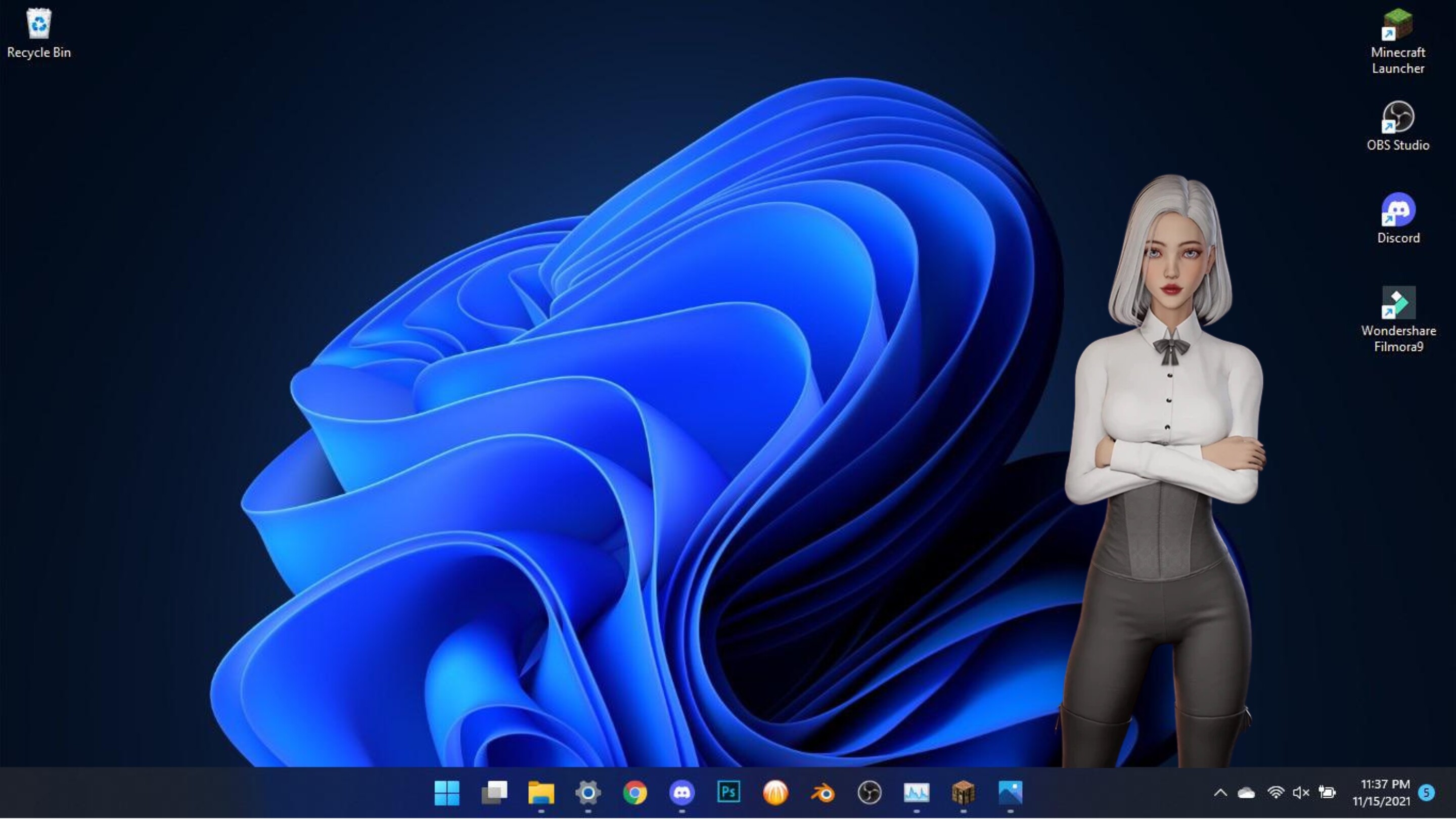Launch BitComet from the taskbar
Screen dimensions: 1456x819
[x=776, y=794]
